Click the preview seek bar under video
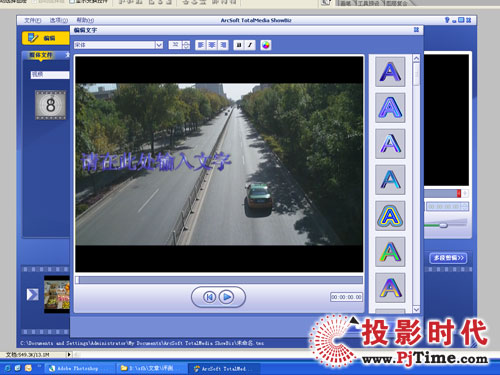The width and height of the screenshot is (500, 375). tap(219, 280)
